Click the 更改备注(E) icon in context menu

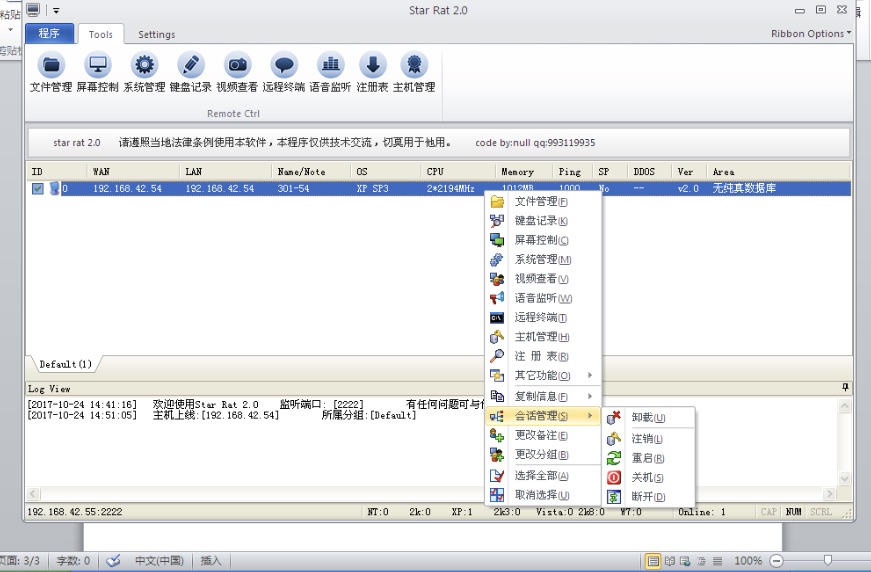(497, 435)
